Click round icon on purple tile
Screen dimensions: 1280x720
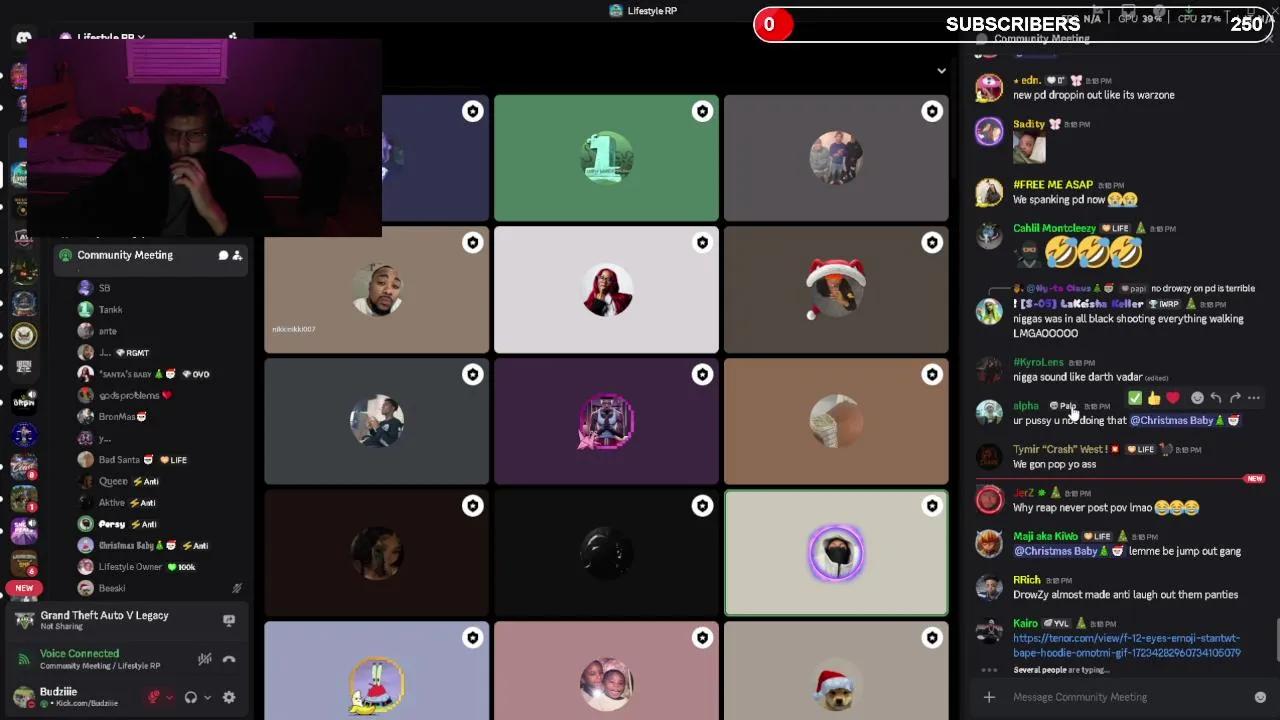(x=702, y=374)
